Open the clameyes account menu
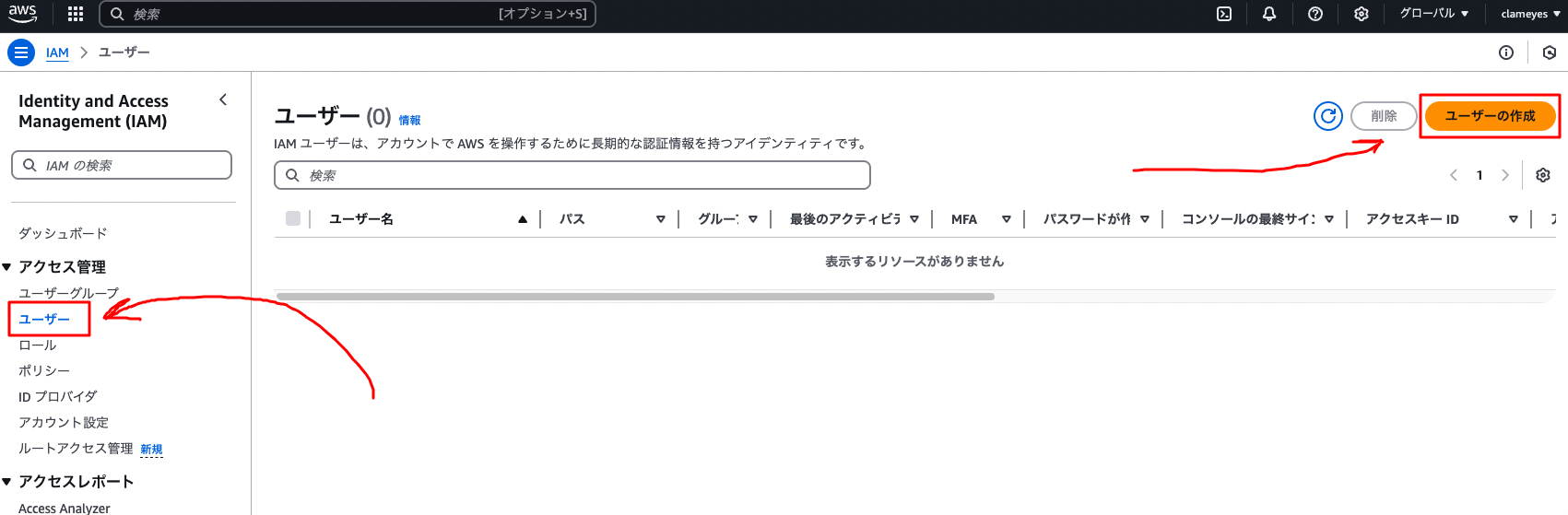The image size is (1568, 515). point(1530,14)
